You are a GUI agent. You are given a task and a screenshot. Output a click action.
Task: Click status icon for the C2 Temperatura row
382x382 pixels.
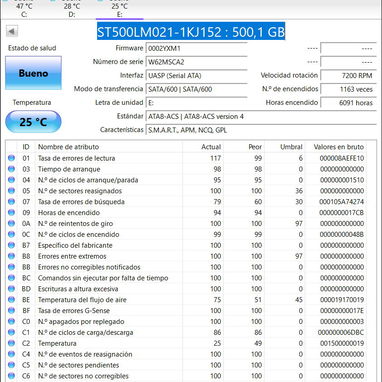click(12, 343)
